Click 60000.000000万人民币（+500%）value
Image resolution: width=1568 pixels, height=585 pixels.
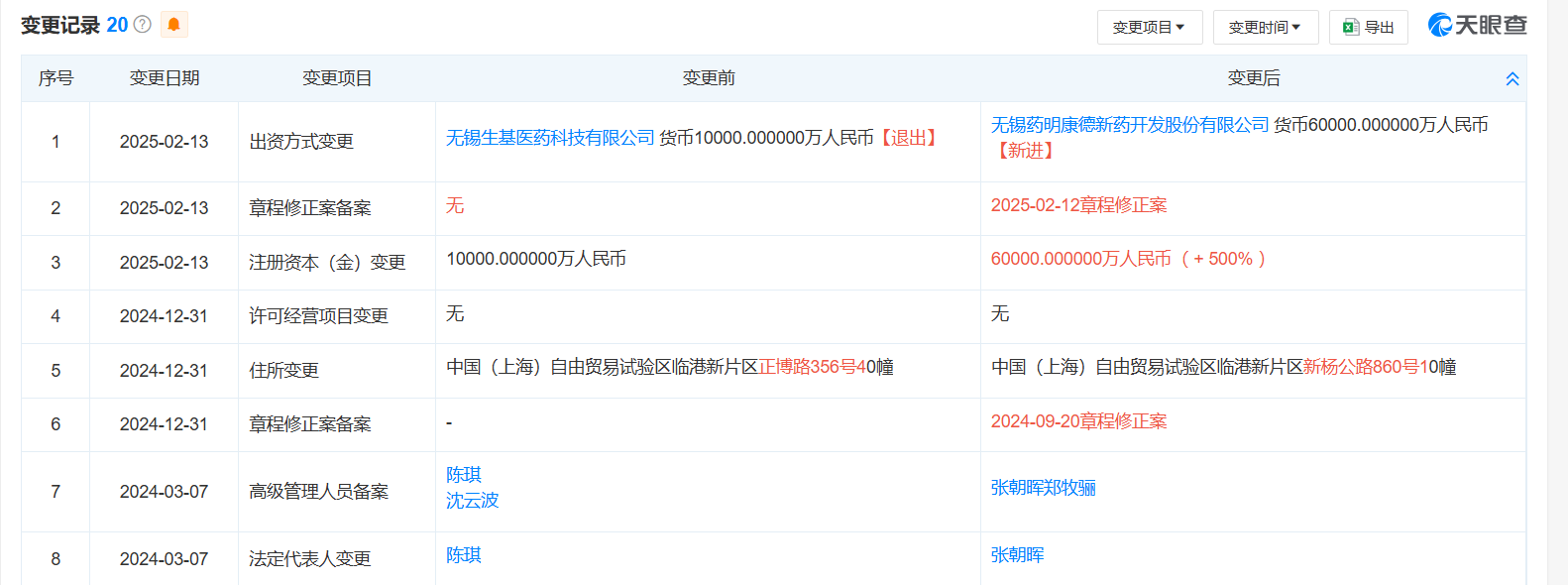coord(1131,259)
